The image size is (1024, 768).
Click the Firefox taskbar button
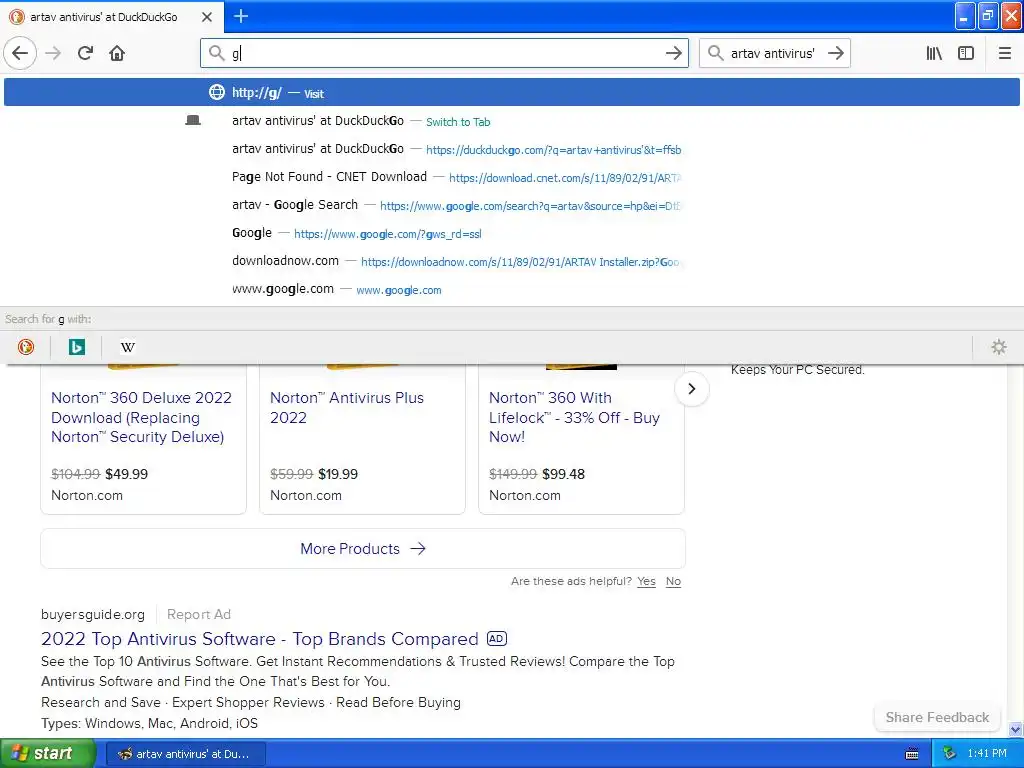[185, 754]
